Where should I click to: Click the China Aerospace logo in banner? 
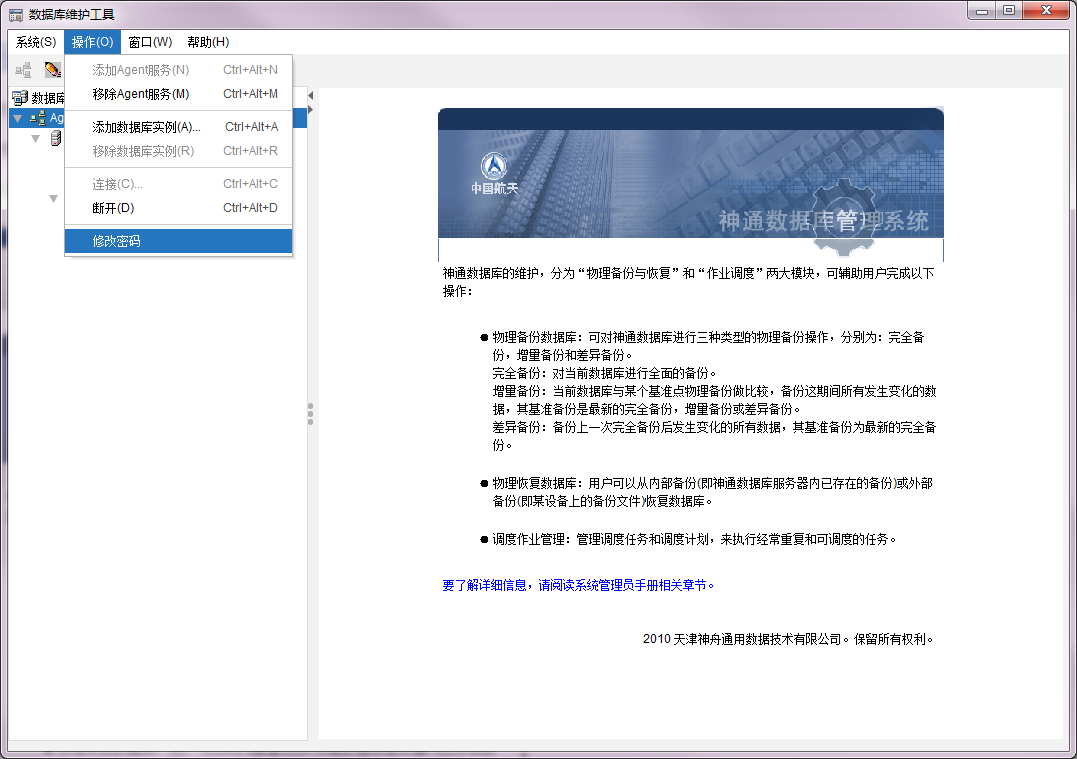point(495,172)
